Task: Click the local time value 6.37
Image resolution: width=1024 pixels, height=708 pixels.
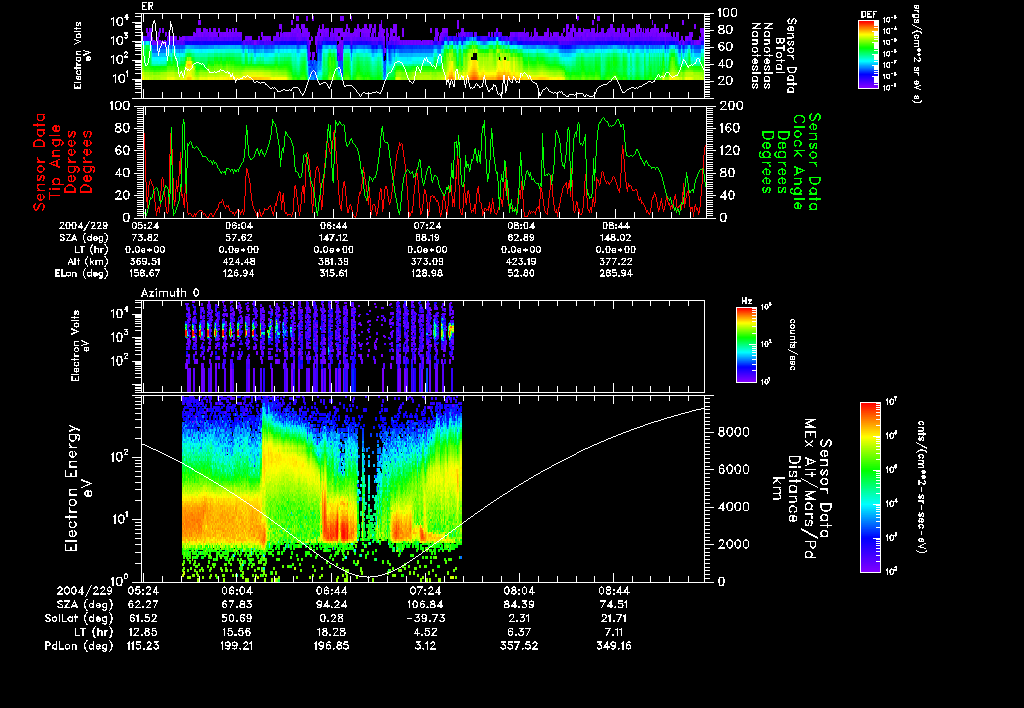Action: pos(519,632)
